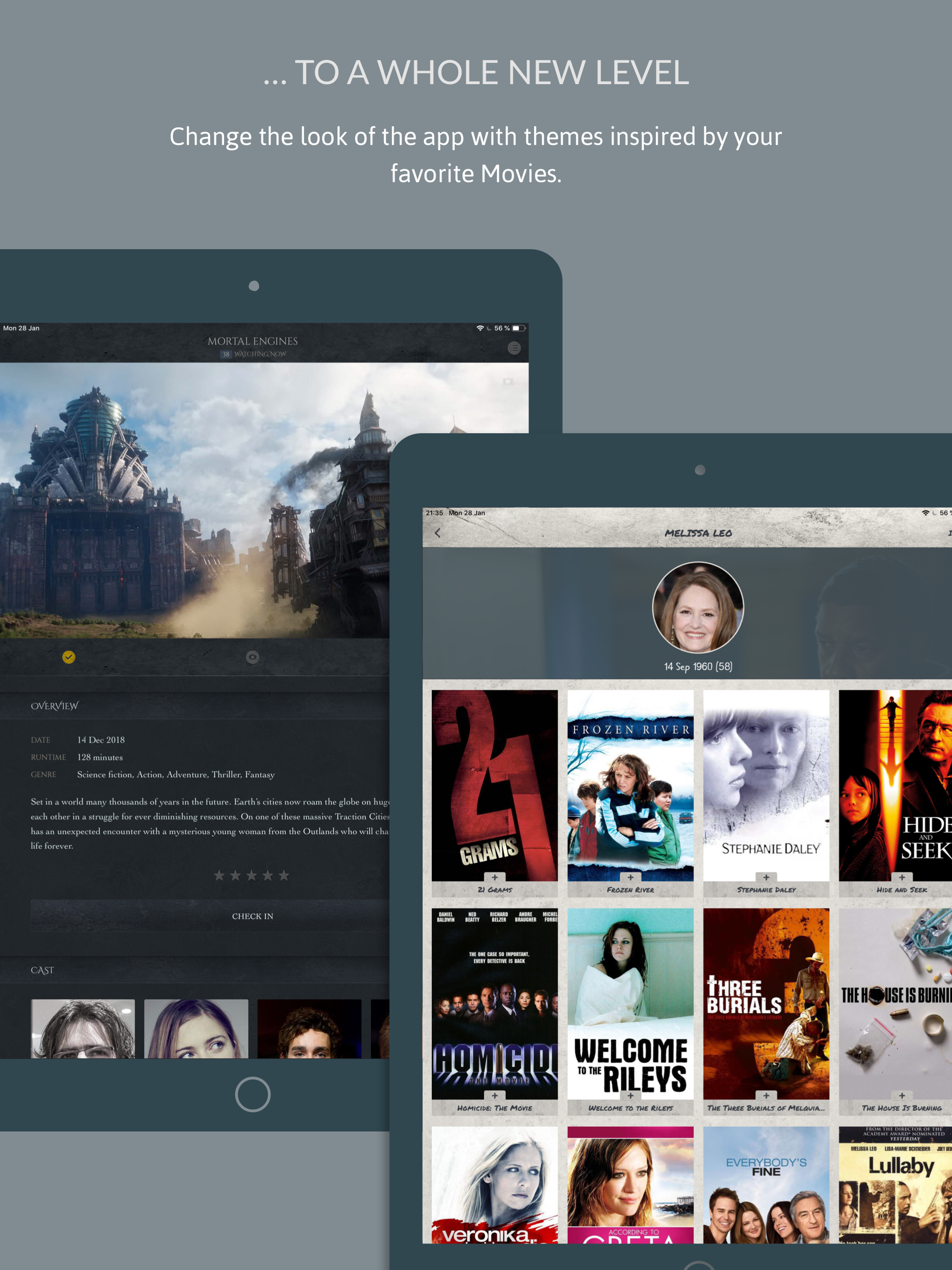The width and height of the screenshot is (952, 1270).
Task: Open the Welcome to the Rileys poster
Action: [630, 1004]
